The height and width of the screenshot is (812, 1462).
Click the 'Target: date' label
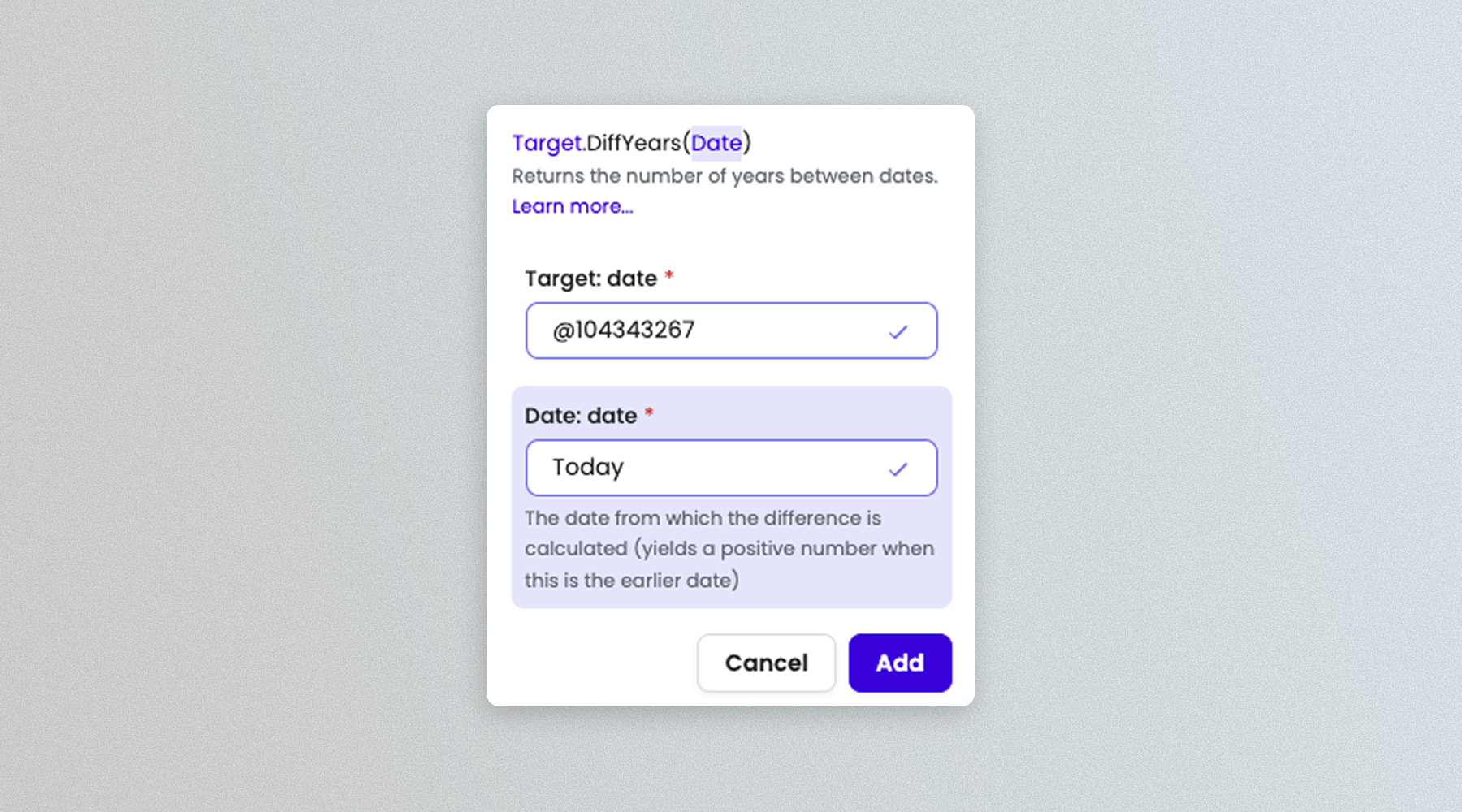(x=590, y=279)
